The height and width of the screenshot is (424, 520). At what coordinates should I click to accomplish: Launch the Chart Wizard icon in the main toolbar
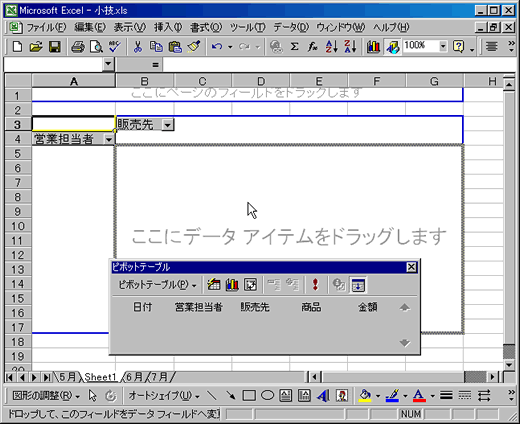373,47
